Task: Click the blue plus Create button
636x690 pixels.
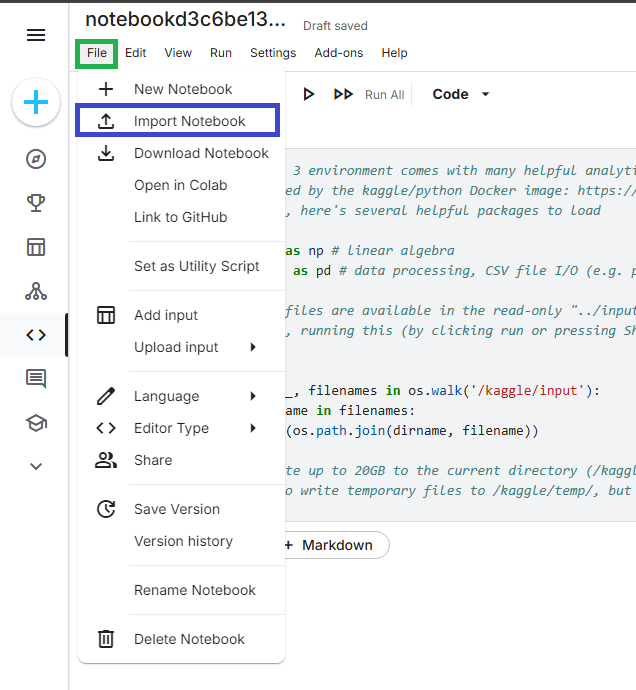Action: [36, 102]
